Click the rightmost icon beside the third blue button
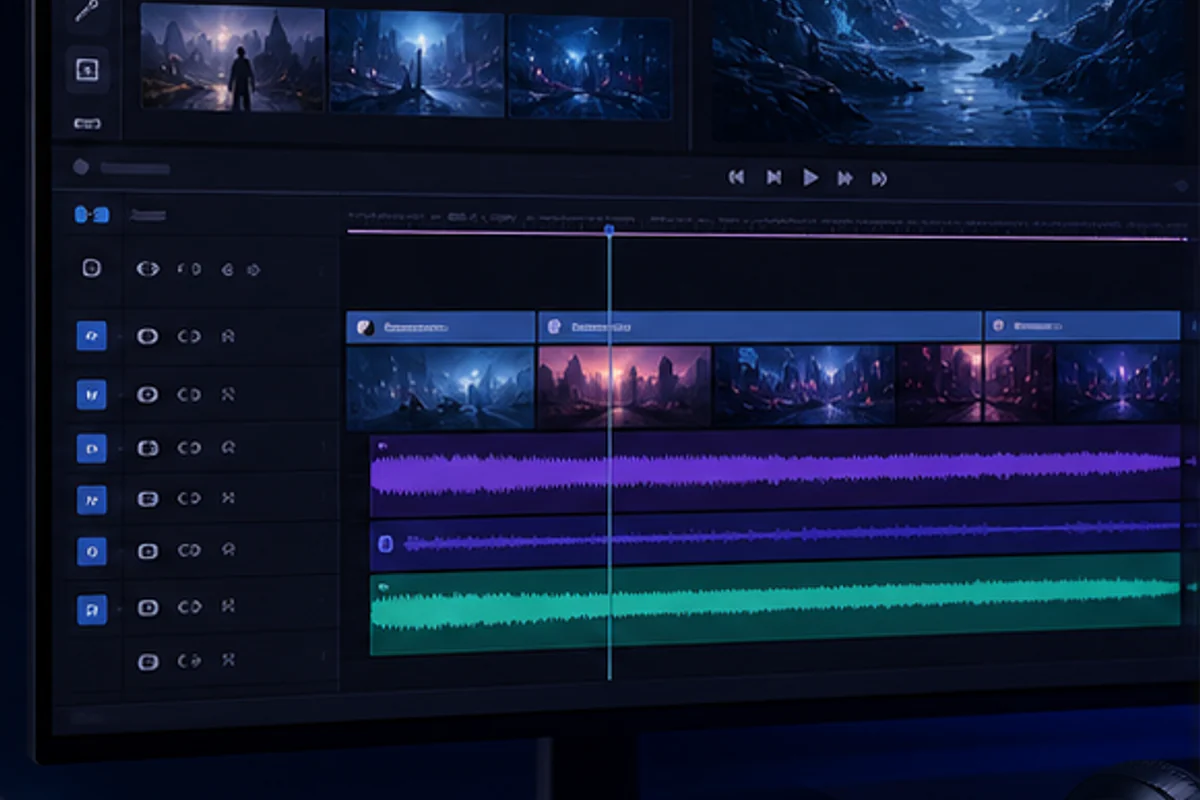The width and height of the screenshot is (1200, 800). [x=228, y=448]
